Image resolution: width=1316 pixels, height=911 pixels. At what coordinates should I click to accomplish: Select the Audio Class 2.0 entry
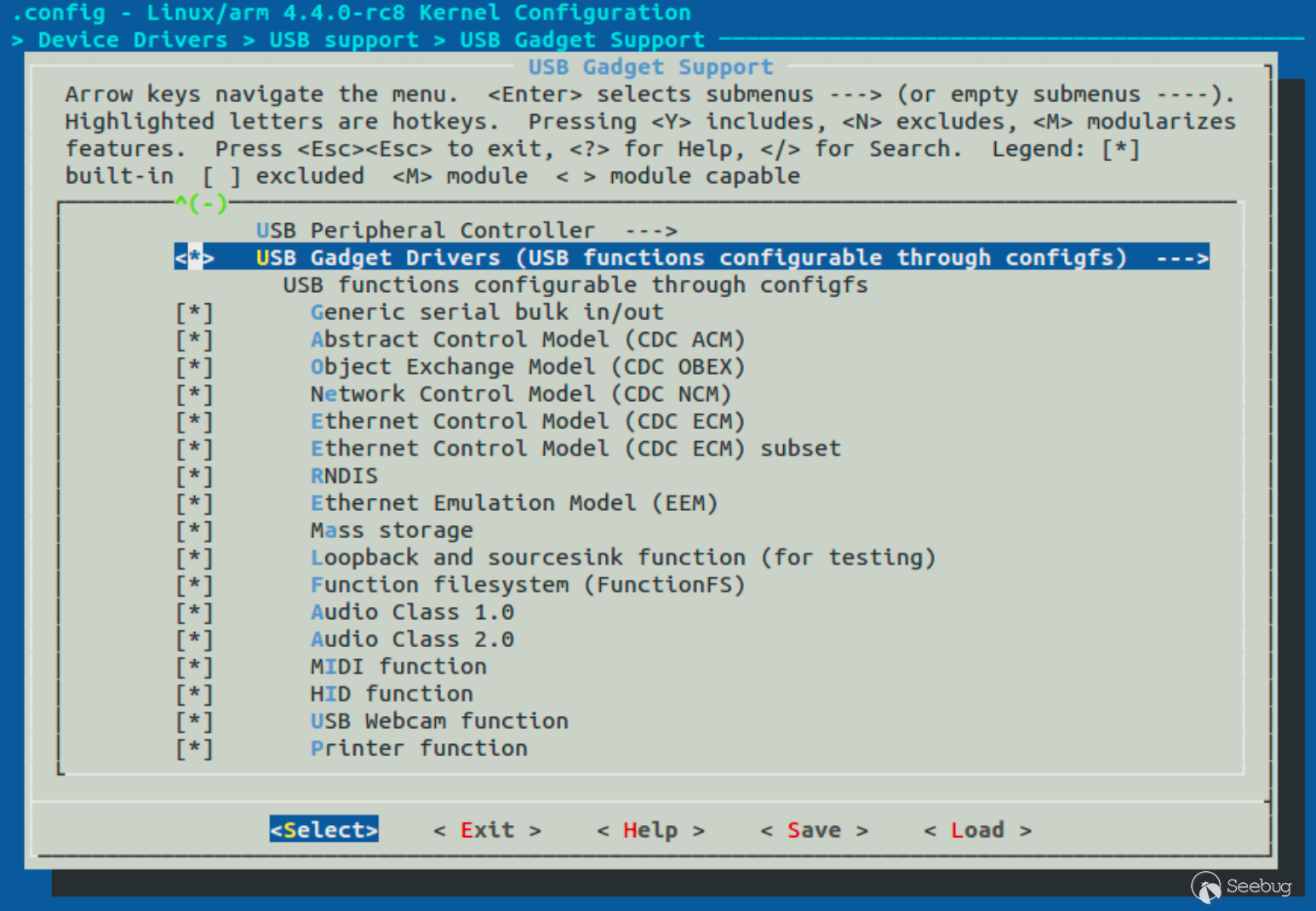[412, 639]
